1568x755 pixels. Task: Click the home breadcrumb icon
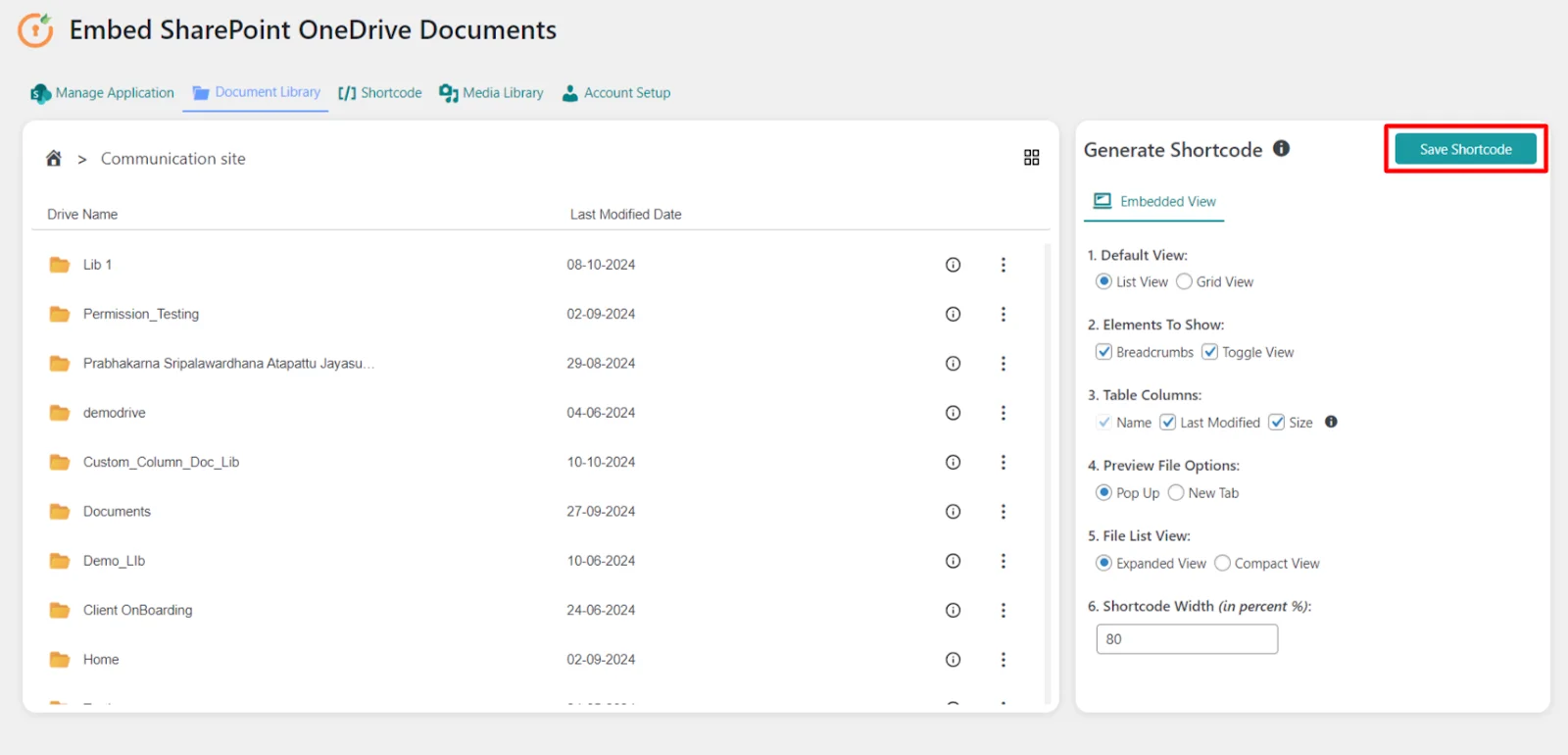coord(54,158)
